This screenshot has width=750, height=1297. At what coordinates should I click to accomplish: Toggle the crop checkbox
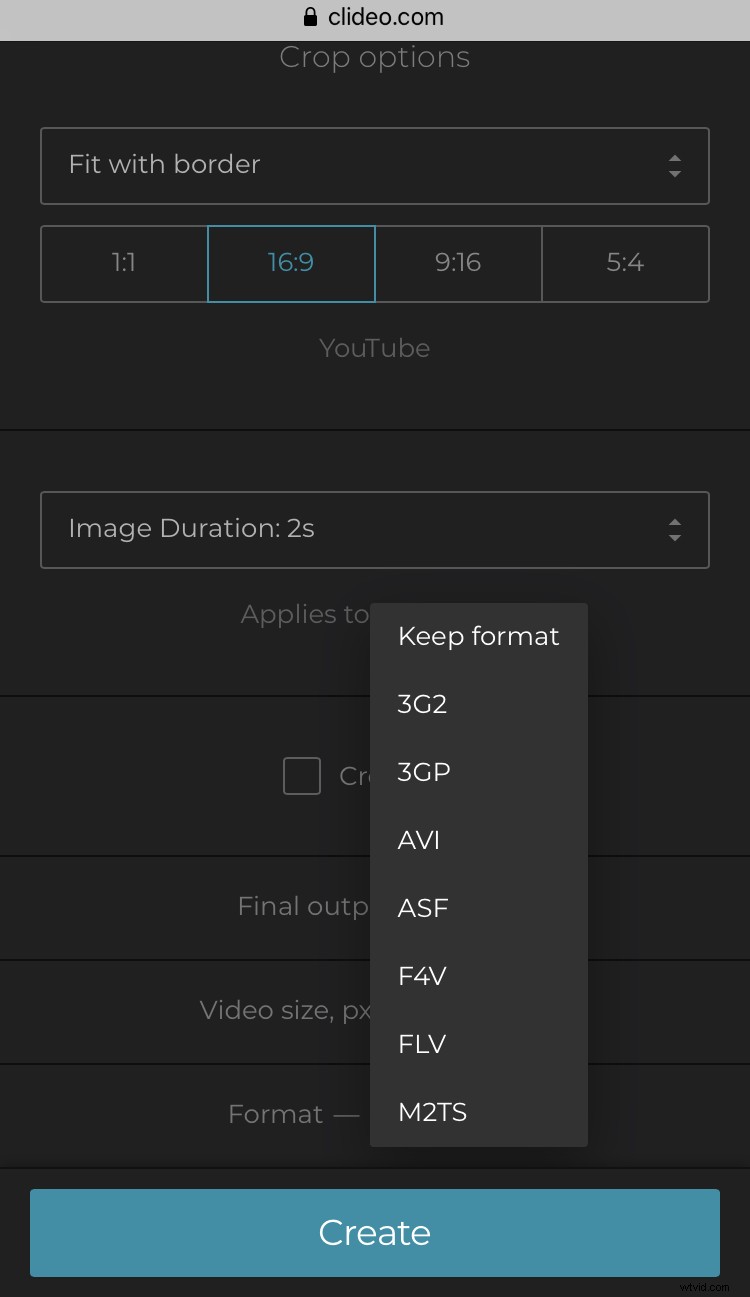click(x=301, y=776)
